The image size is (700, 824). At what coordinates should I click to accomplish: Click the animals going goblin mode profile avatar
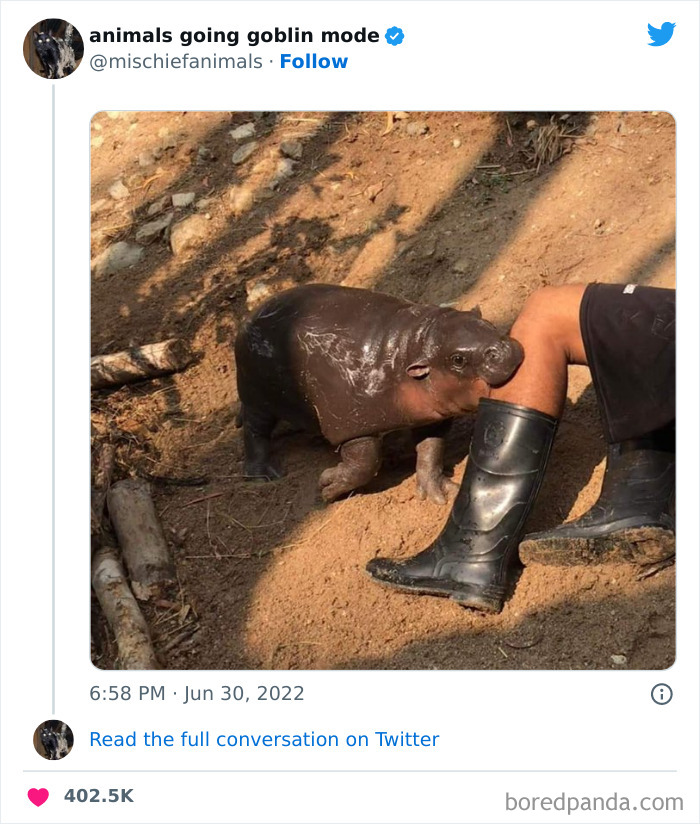53,48
